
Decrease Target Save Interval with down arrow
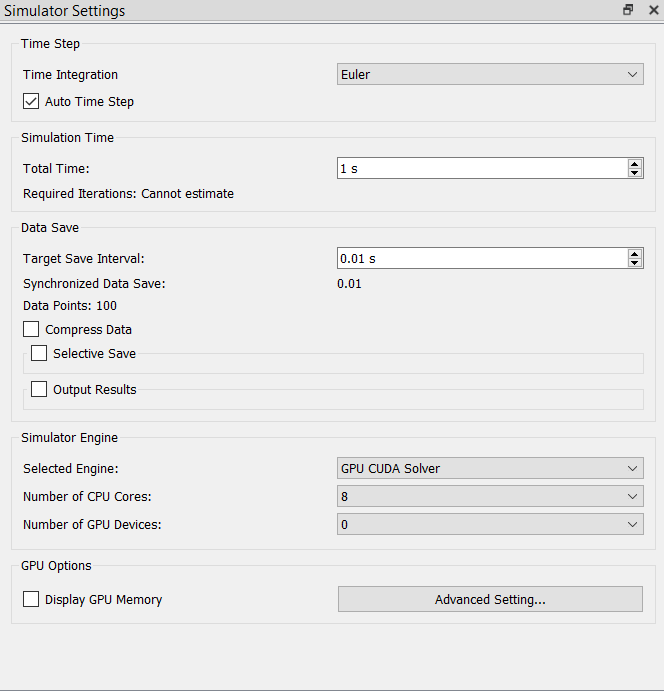point(635,263)
